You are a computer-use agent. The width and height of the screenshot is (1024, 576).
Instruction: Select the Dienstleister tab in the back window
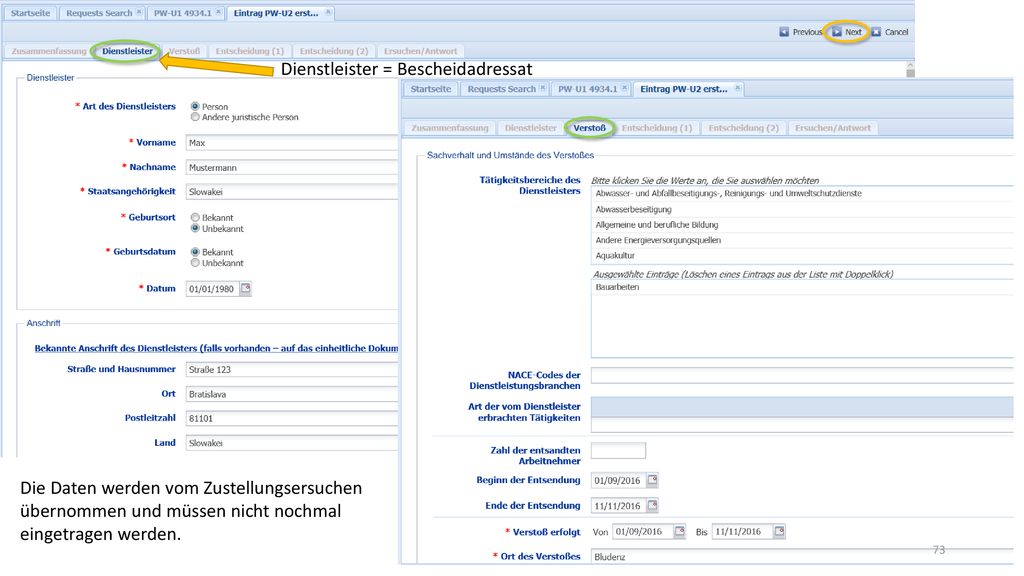click(x=127, y=51)
